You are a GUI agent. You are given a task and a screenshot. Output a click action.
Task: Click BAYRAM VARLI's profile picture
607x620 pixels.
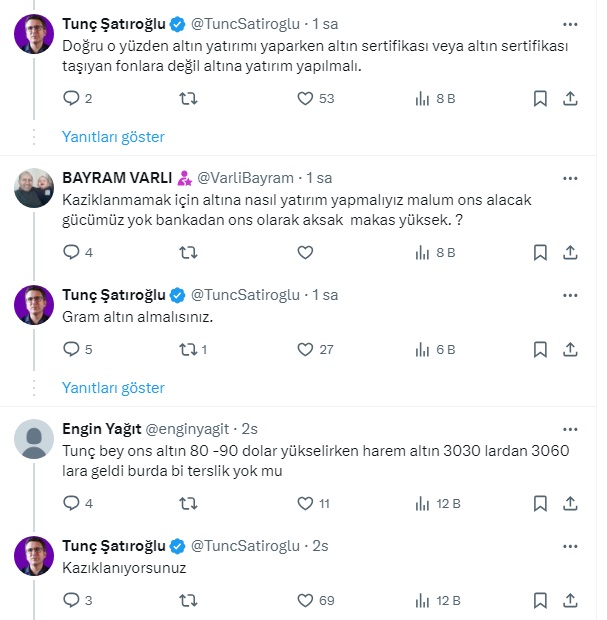pos(34,187)
